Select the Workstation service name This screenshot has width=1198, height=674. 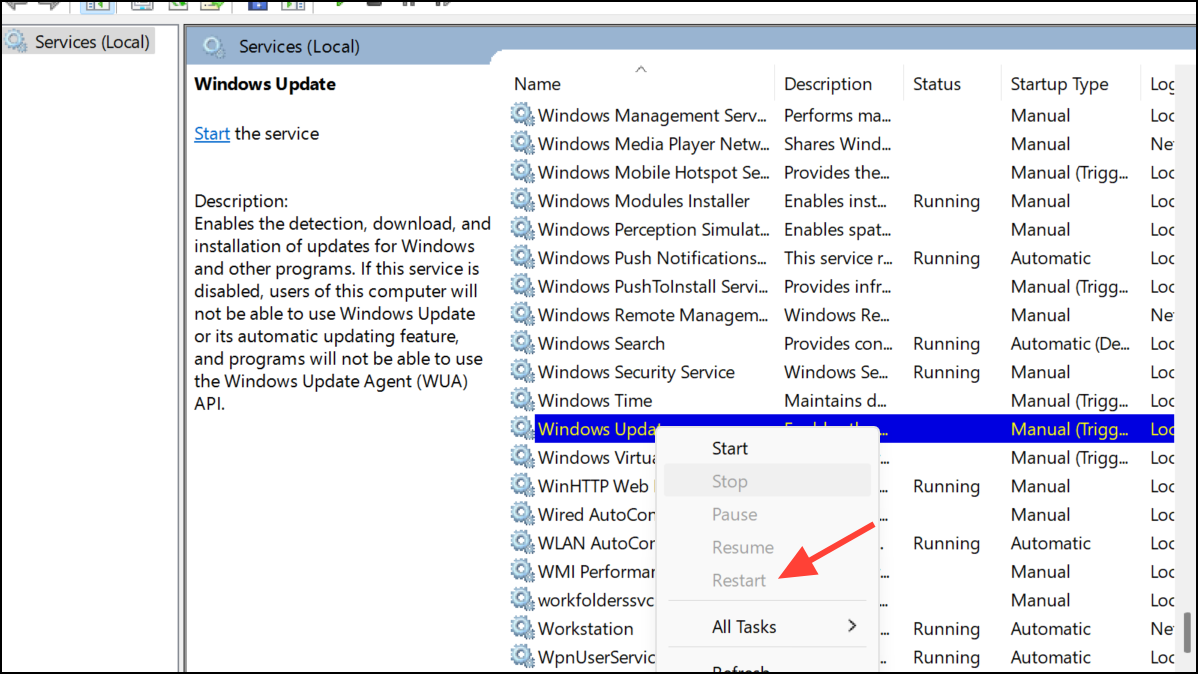(x=585, y=629)
